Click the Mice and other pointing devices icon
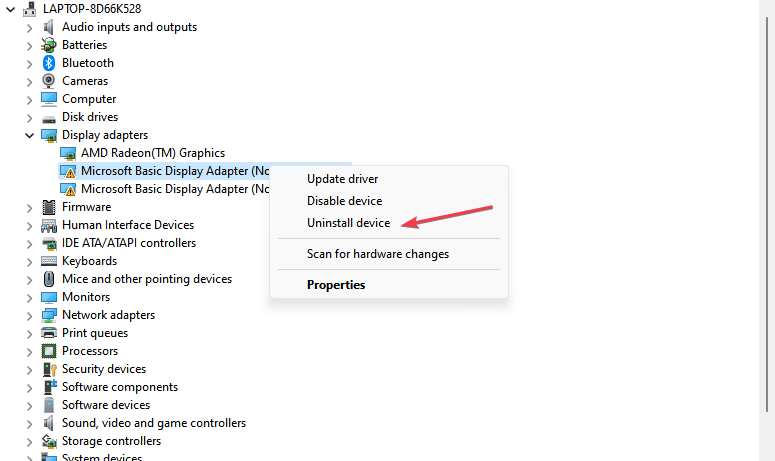This screenshot has width=775, height=461. [x=48, y=279]
